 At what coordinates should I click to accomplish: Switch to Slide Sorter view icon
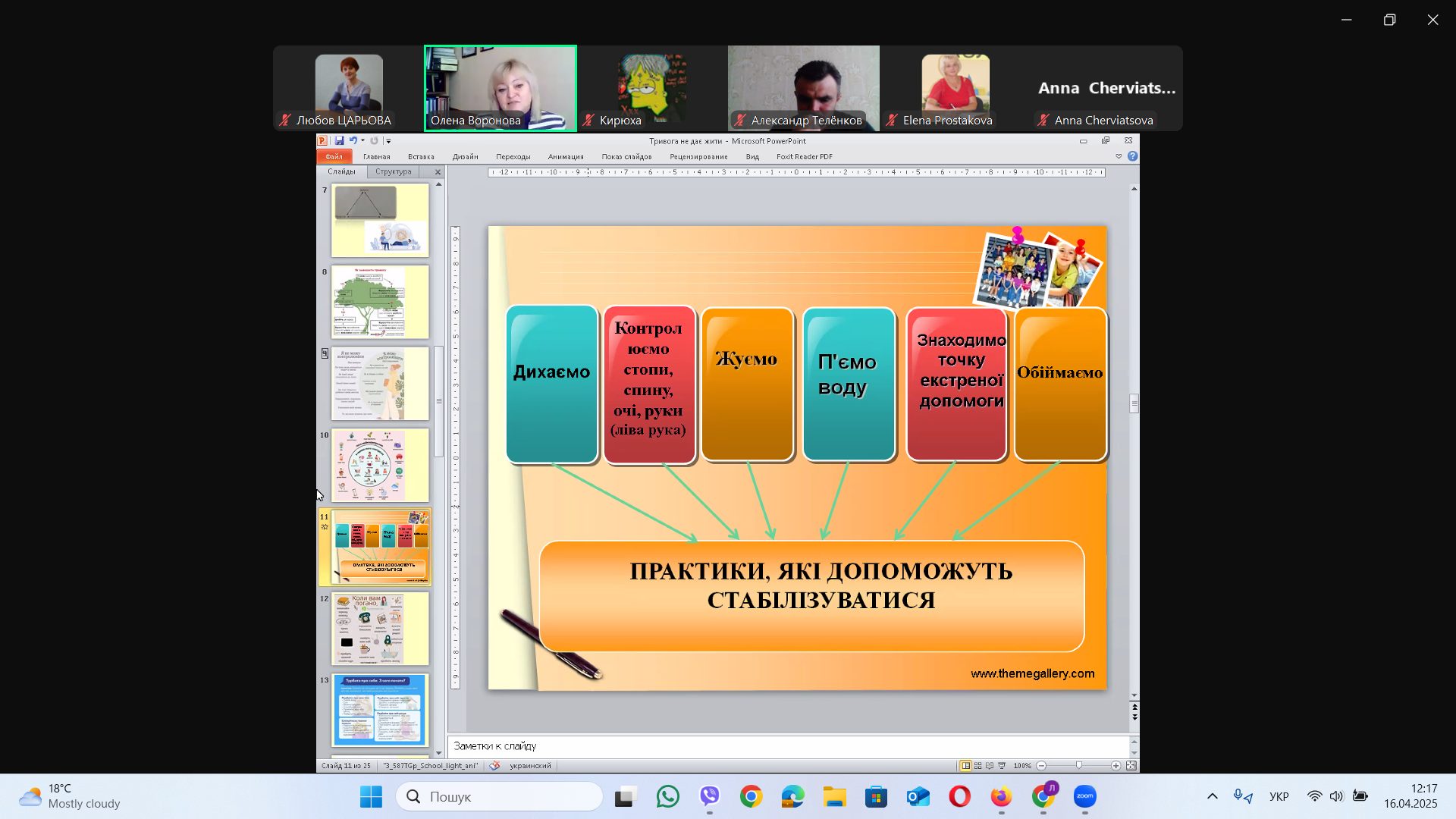tap(977, 766)
